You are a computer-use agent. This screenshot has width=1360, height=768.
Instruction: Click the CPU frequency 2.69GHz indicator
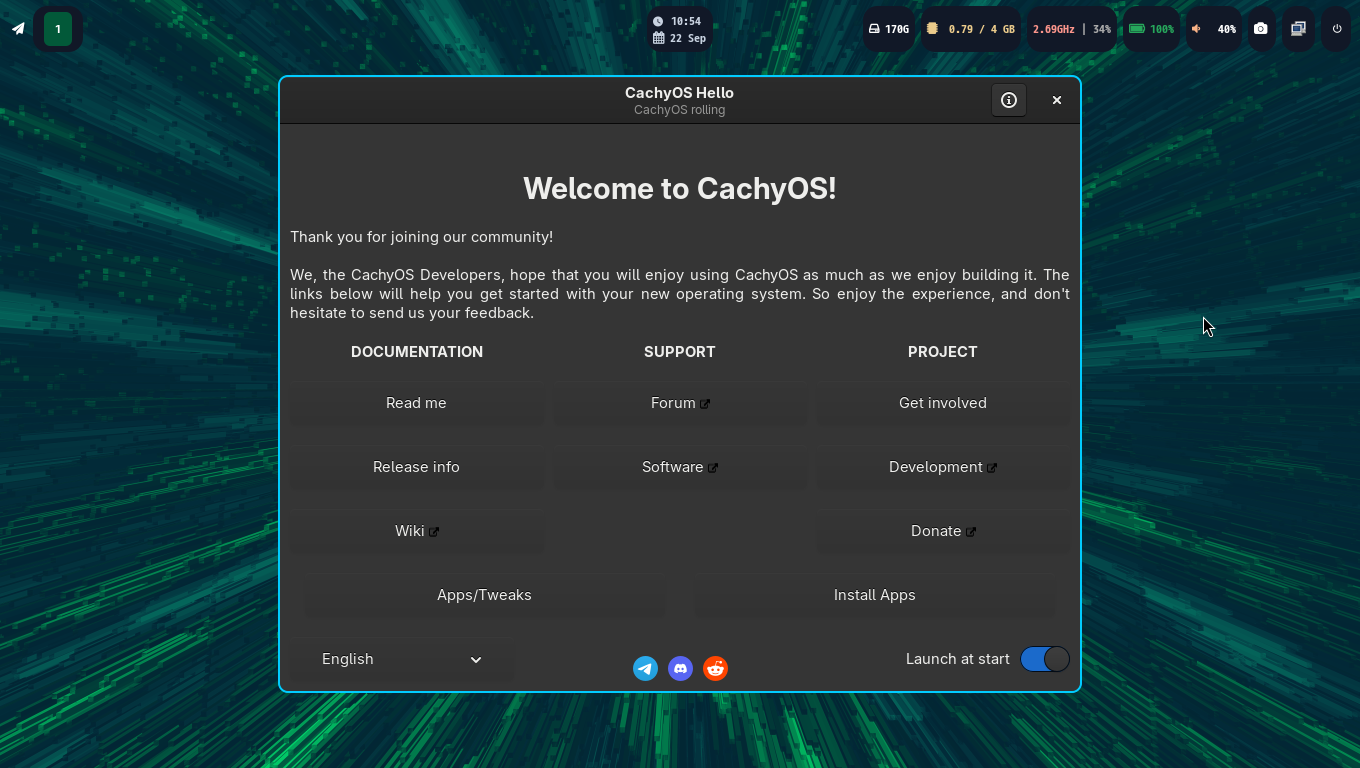(1053, 29)
